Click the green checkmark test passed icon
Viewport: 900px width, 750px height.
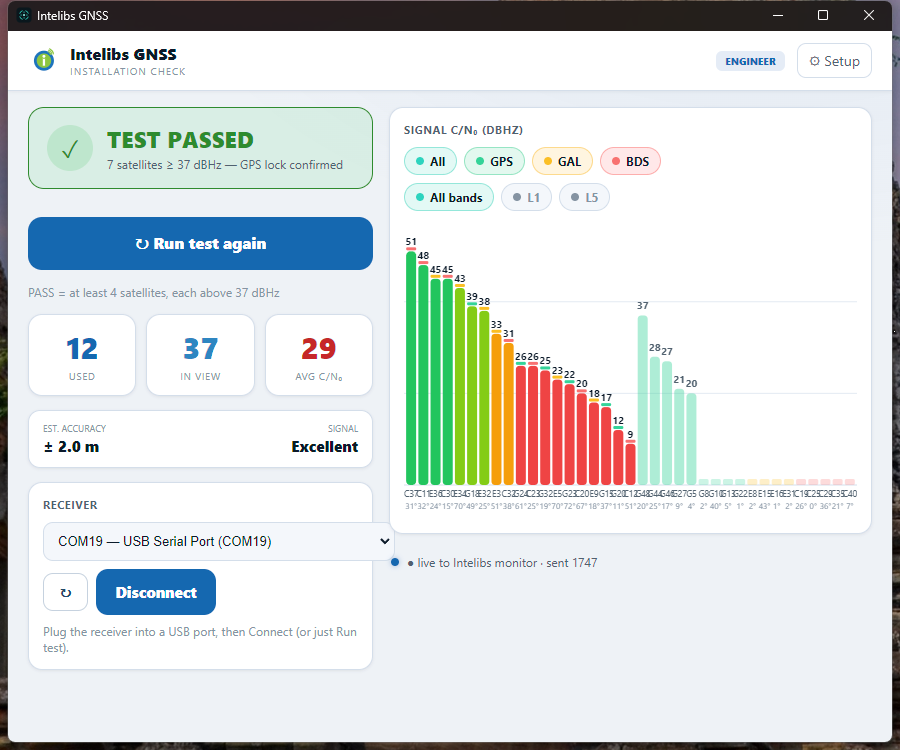pos(70,149)
